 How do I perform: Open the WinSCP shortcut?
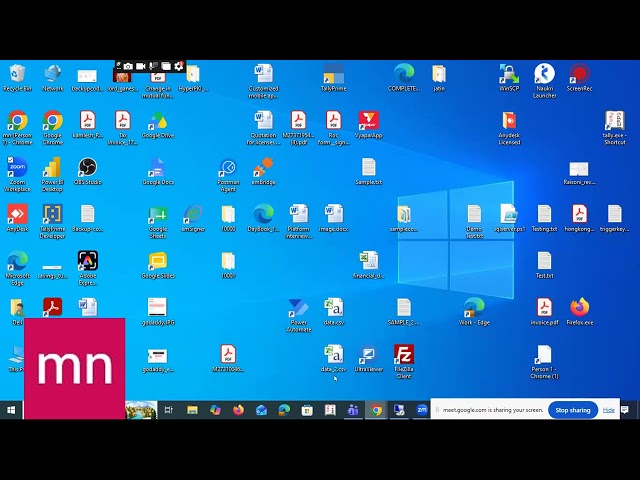coord(509,78)
